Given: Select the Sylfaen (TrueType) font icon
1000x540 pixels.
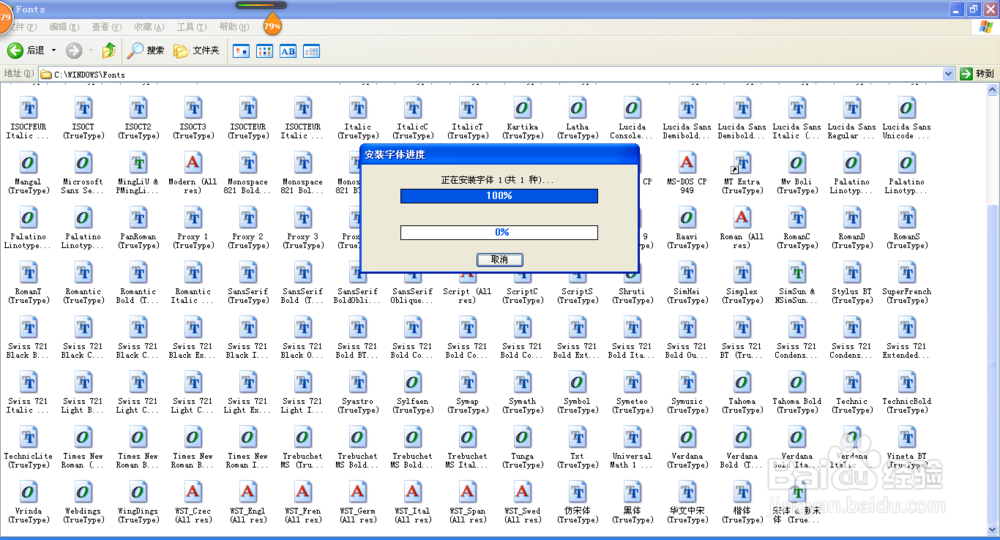Looking at the screenshot, I should tap(412, 383).
